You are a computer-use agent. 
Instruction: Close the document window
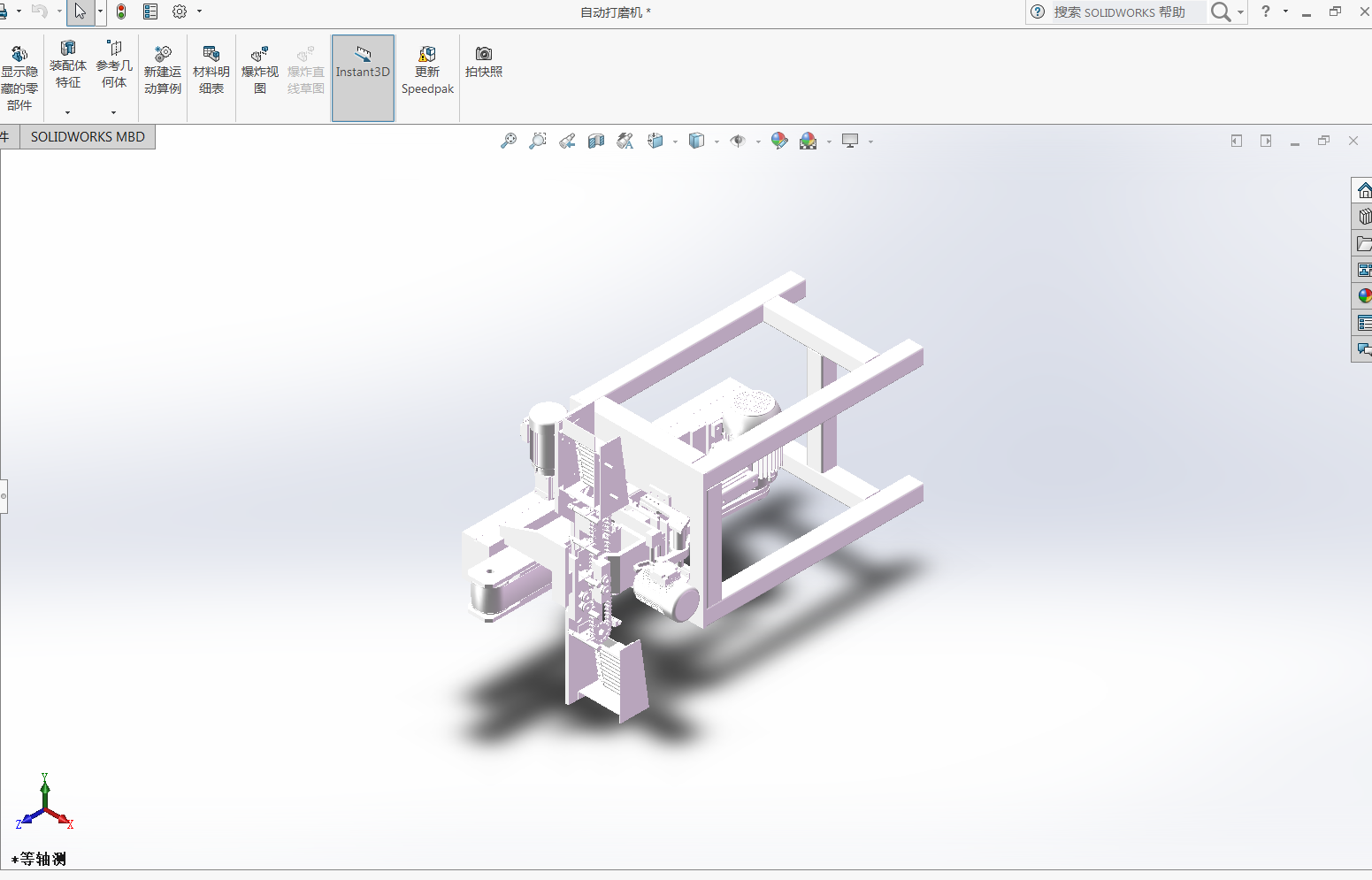1353,141
